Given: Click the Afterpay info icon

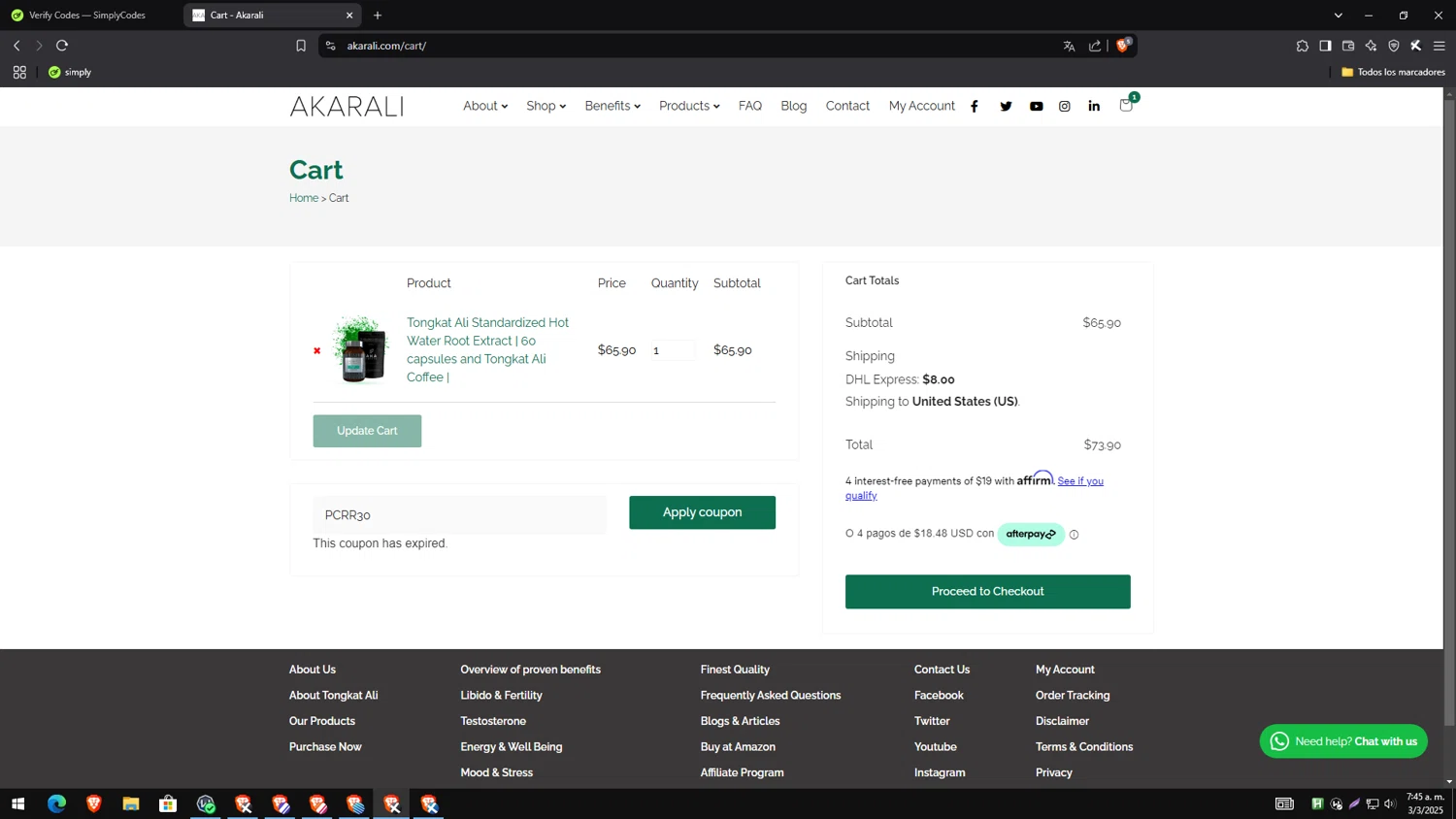Looking at the screenshot, I should (x=1074, y=535).
